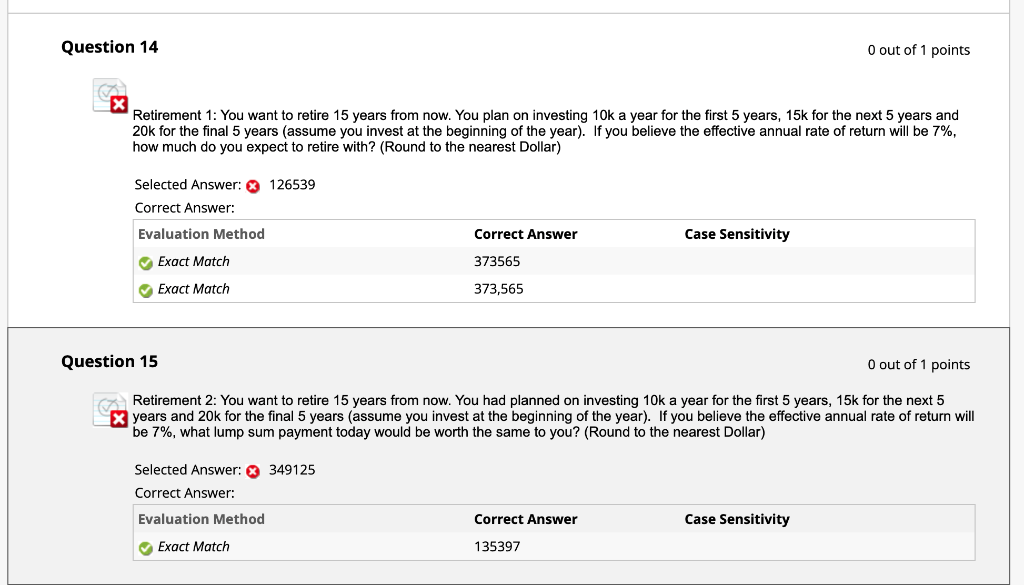Click the red X next to answer 349125
The image size is (1024, 585).
pos(253,471)
